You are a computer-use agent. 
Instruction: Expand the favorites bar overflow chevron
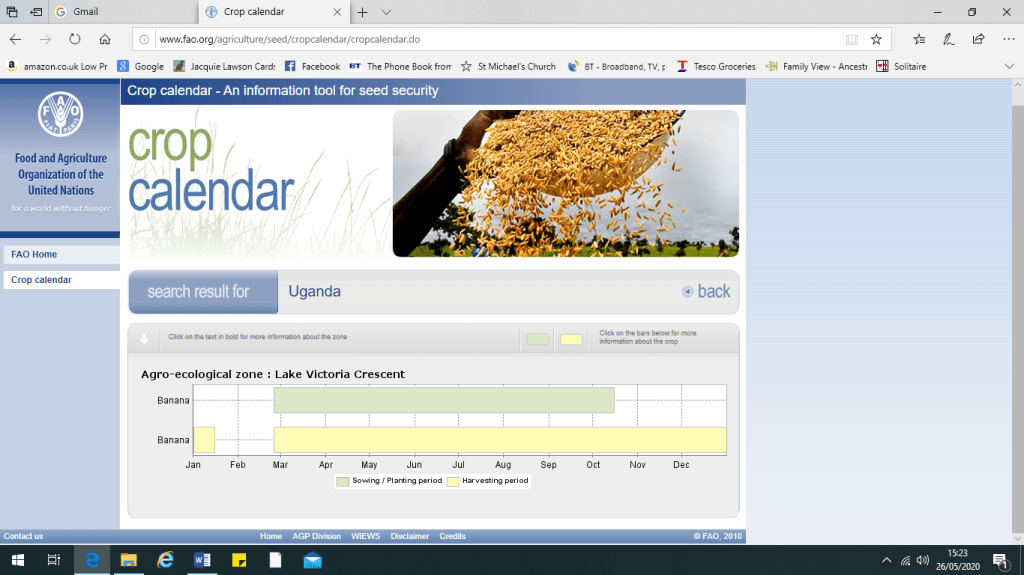[1008, 66]
